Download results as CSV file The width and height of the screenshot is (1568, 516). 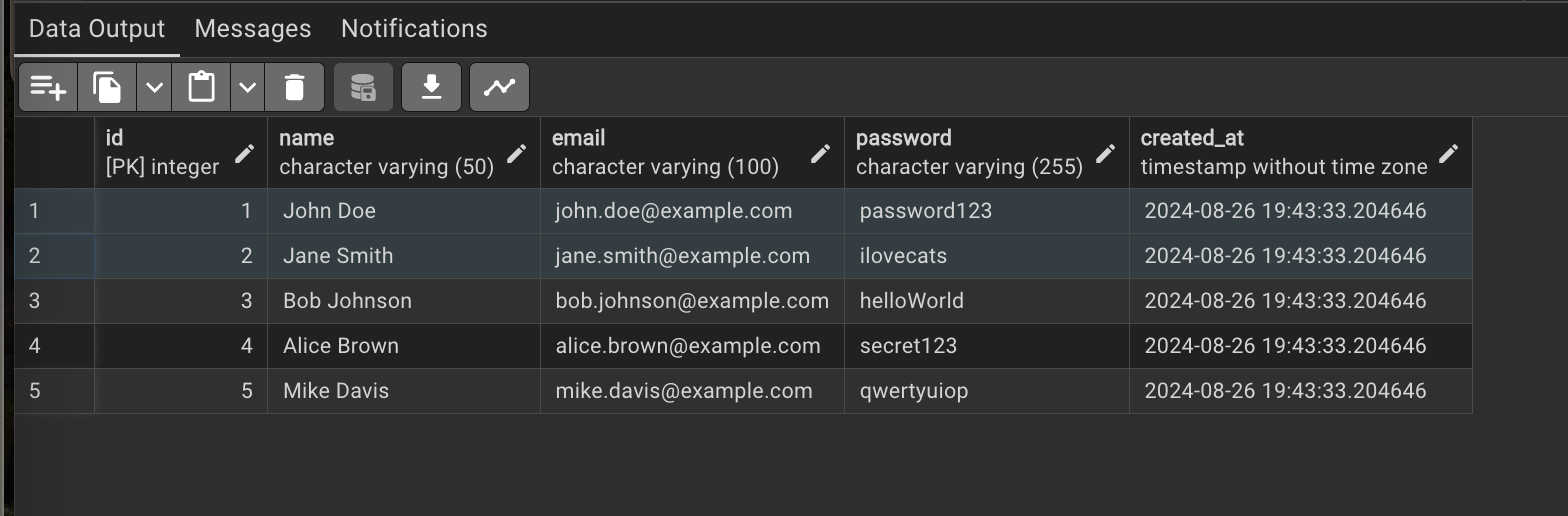[431, 87]
